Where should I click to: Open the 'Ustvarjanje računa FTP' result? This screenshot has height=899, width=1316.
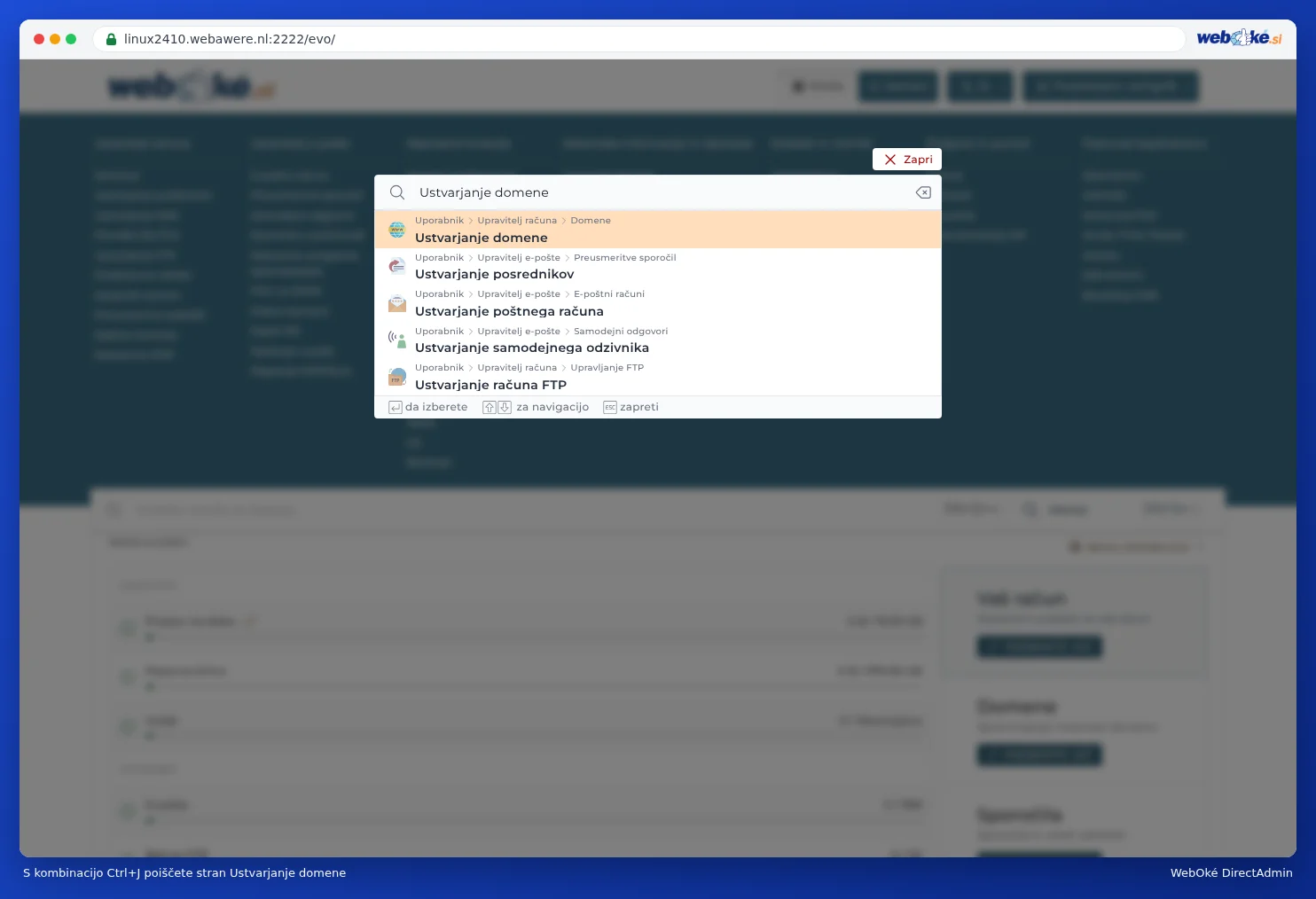(x=658, y=377)
